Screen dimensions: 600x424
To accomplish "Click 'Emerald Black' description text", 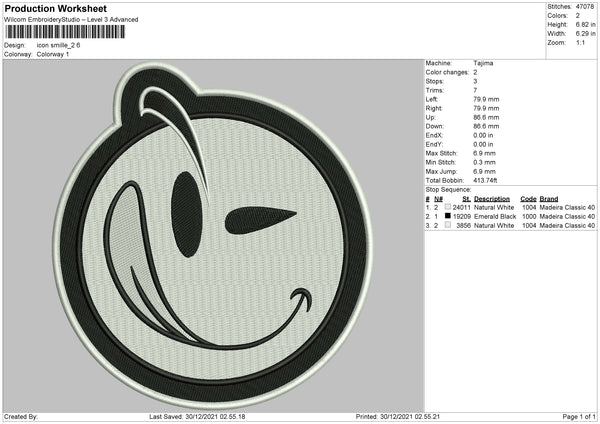I will pyautogui.click(x=495, y=217).
